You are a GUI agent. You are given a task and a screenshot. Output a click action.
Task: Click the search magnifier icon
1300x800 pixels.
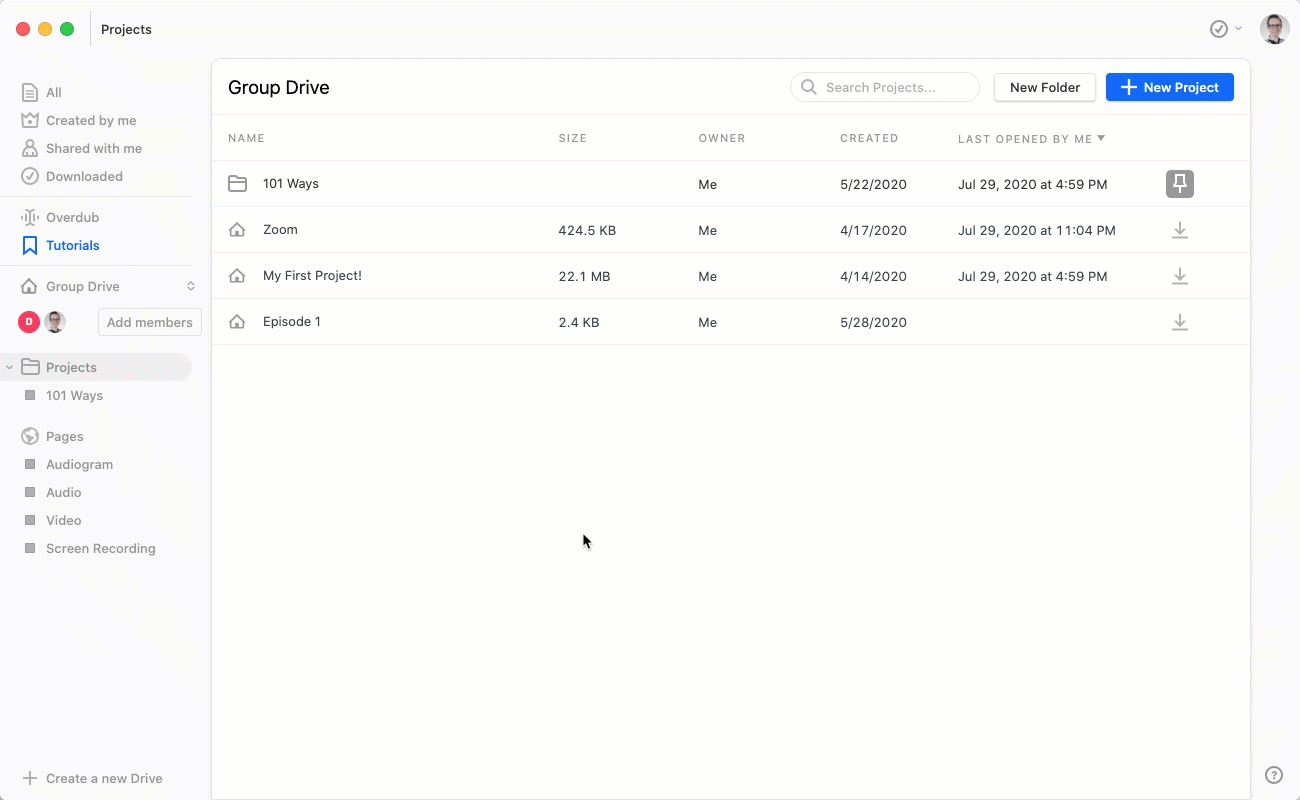(809, 87)
